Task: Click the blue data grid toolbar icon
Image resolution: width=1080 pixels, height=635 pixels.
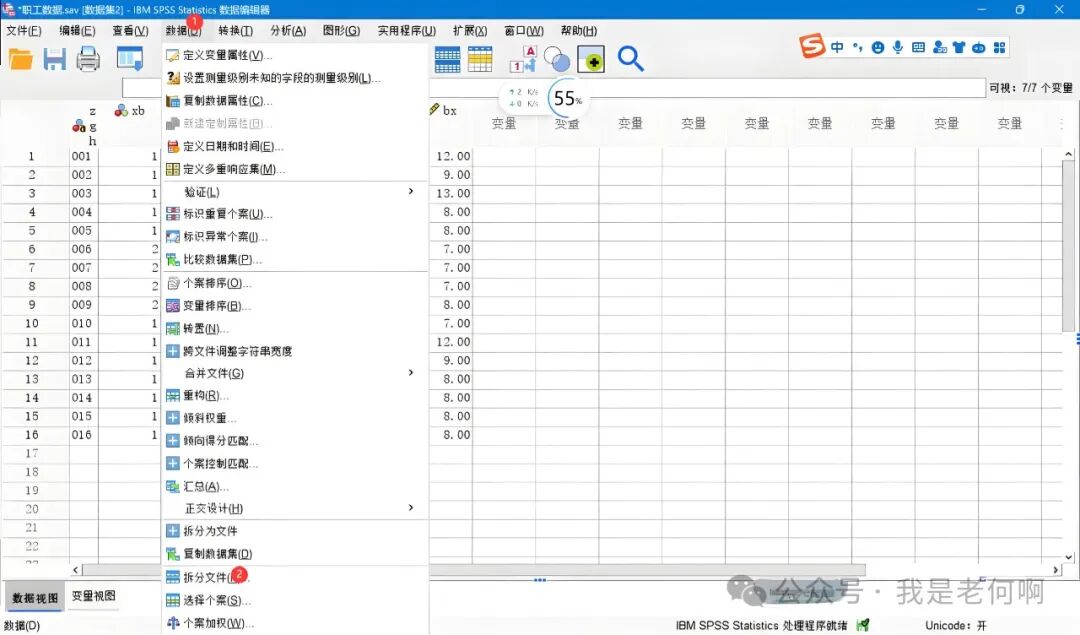Action: click(x=447, y=60)
